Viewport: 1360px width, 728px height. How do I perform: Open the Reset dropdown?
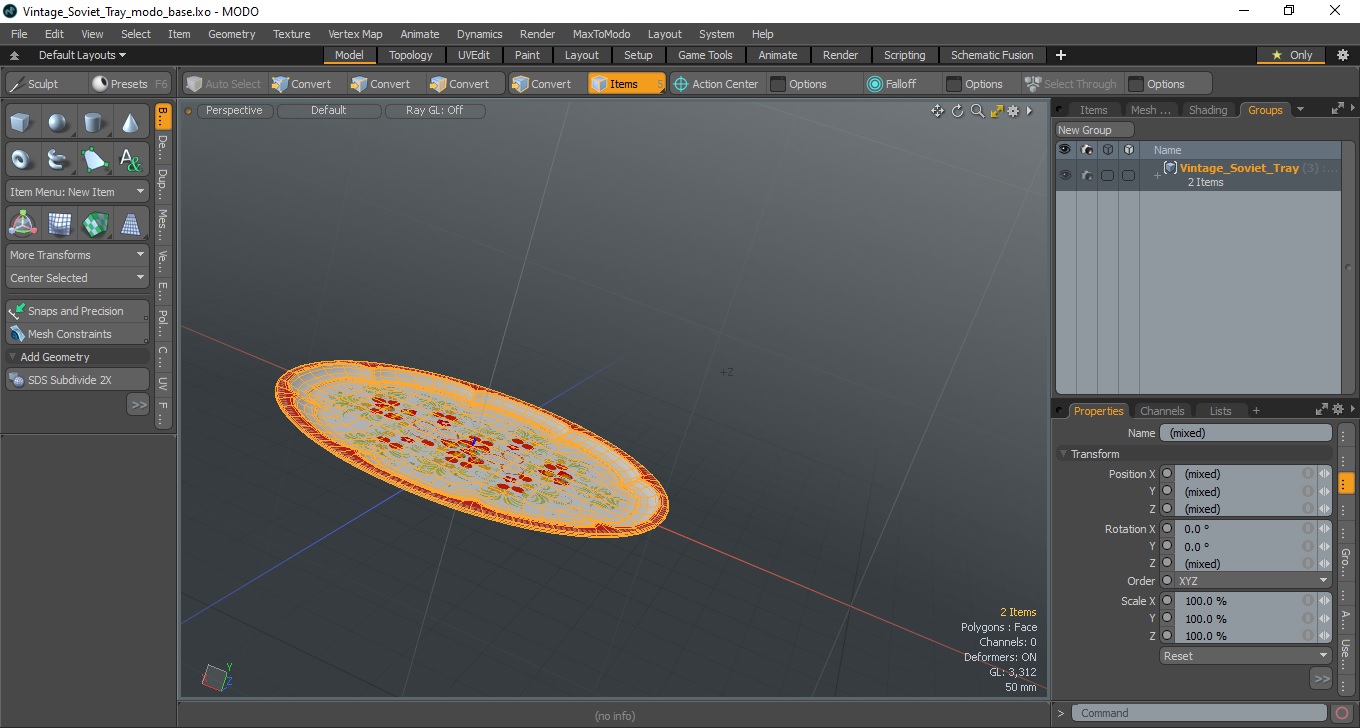[x=1245, y=656]
